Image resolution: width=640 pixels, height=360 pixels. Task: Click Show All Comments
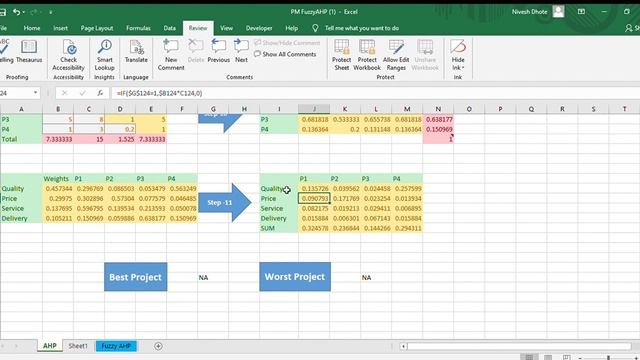click(285, 54)
